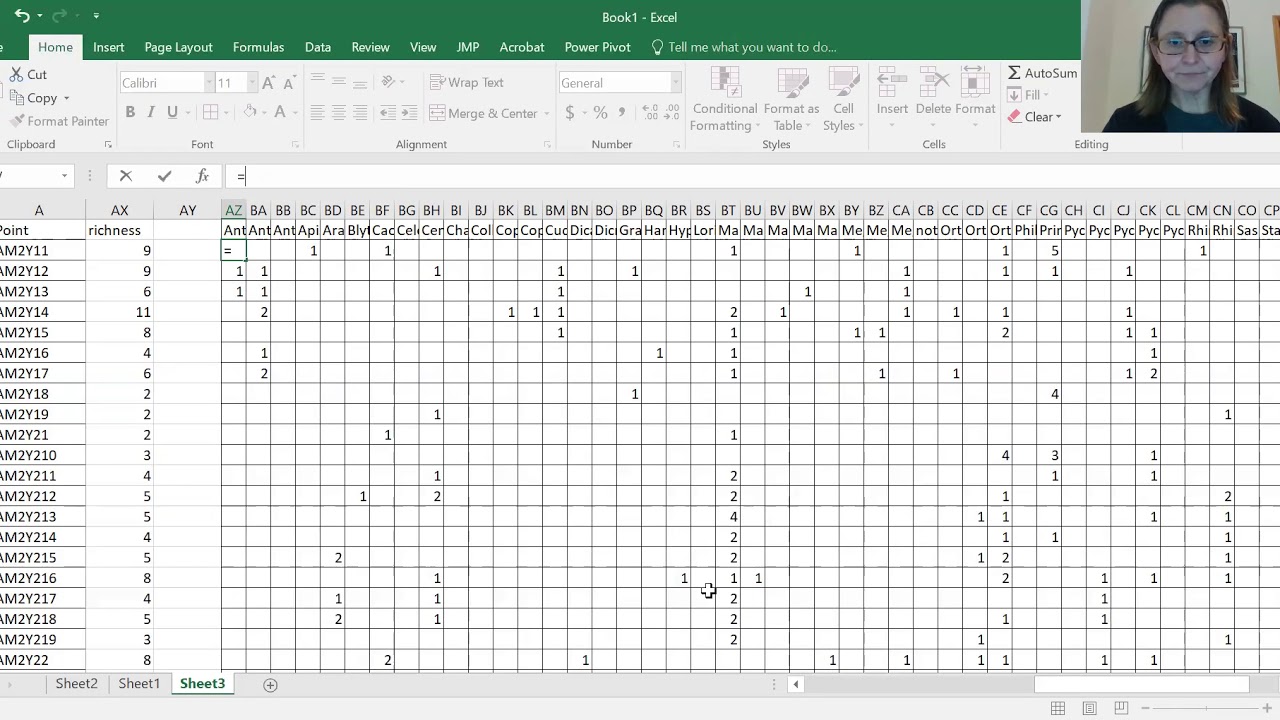Click the Font Color letter A
The height and width of the screenshot is (720, 1280).
[280, 113]
